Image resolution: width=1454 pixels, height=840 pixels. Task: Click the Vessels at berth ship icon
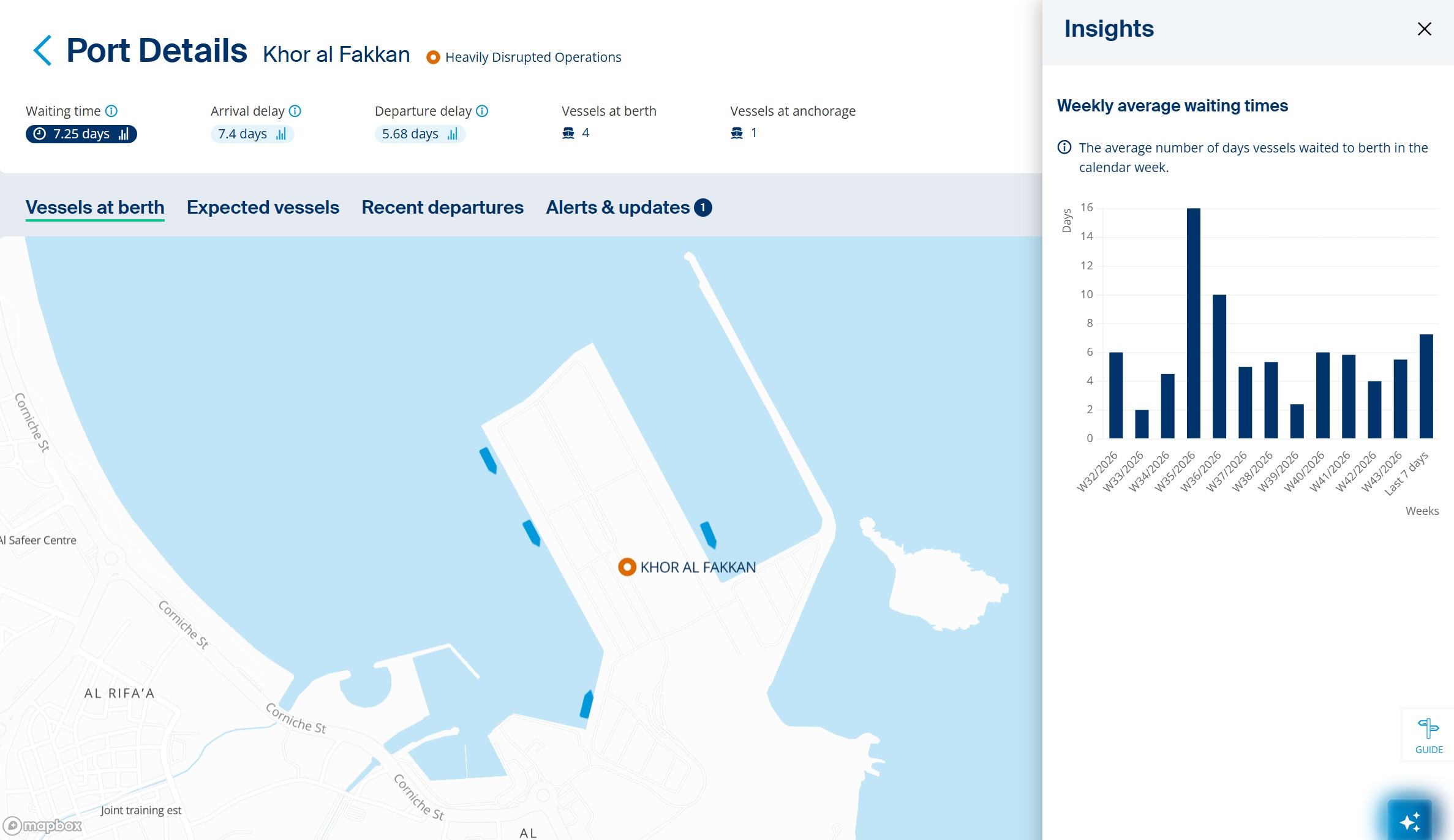coord(568,133)
